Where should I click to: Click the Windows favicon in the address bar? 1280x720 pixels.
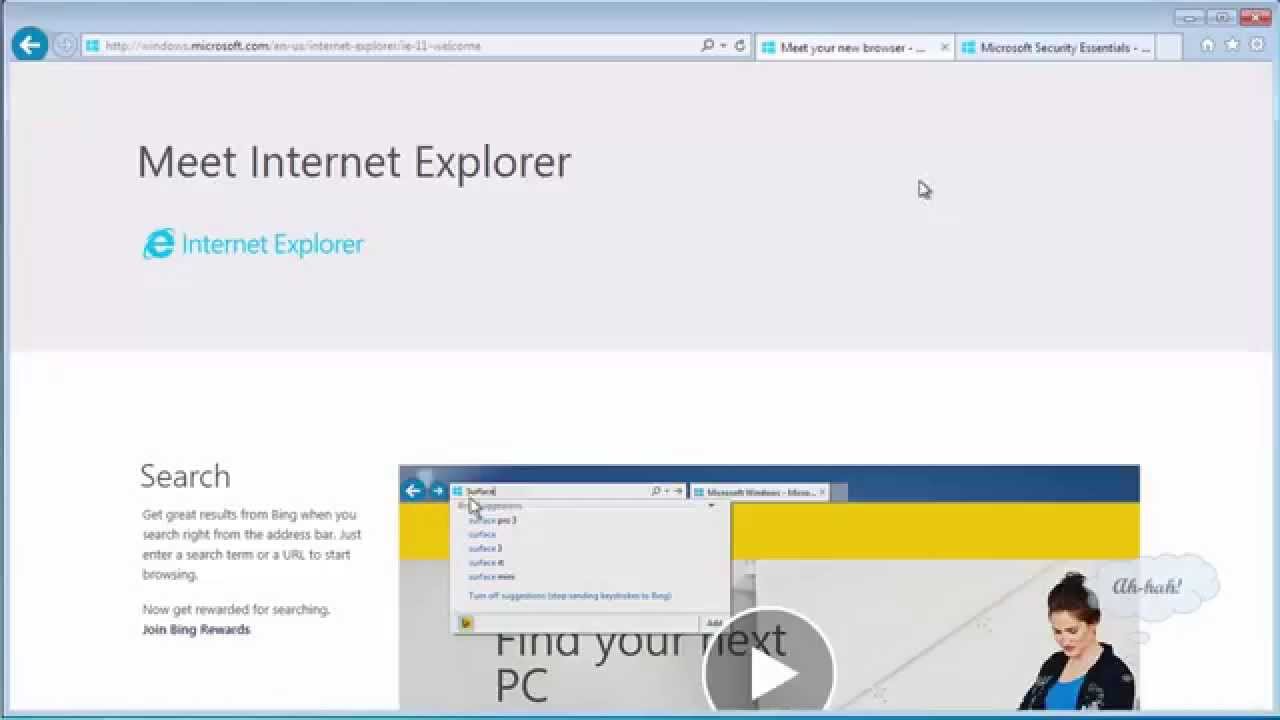[x=92, y=46]
